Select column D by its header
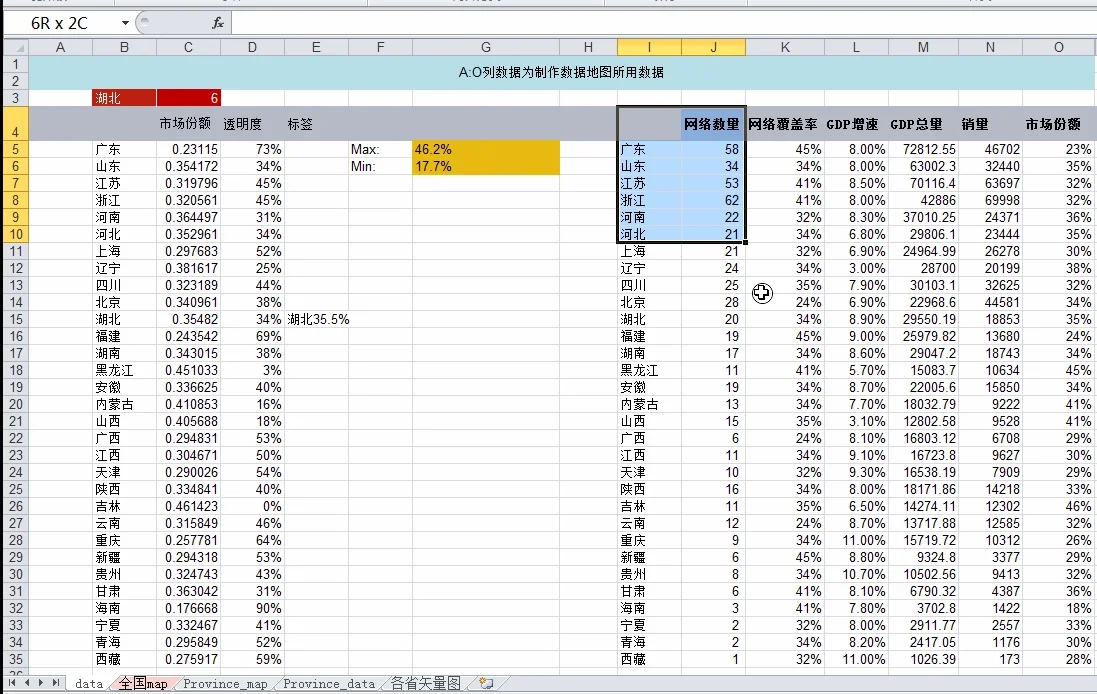1097x694 pixels. click(x=252, y=48)
